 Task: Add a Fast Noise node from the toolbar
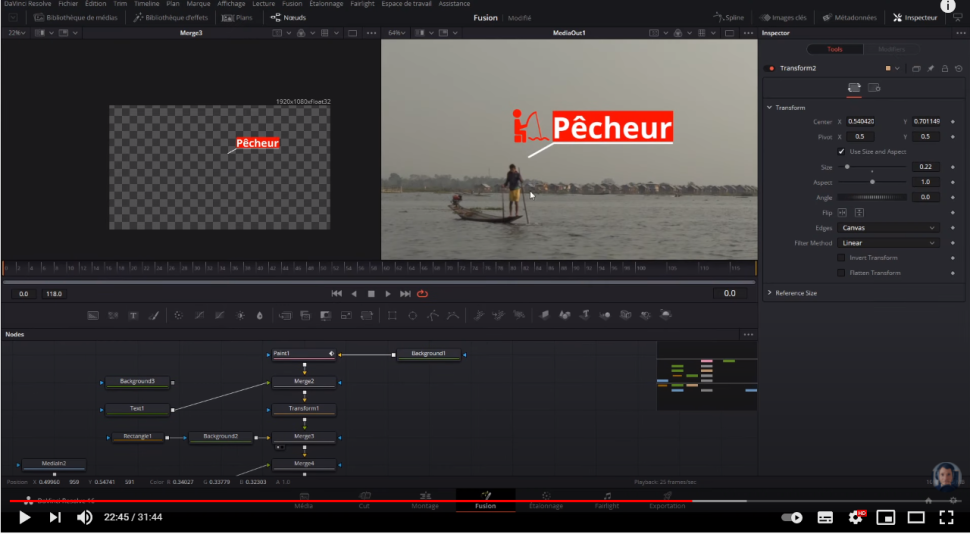[x=113, y=316]
